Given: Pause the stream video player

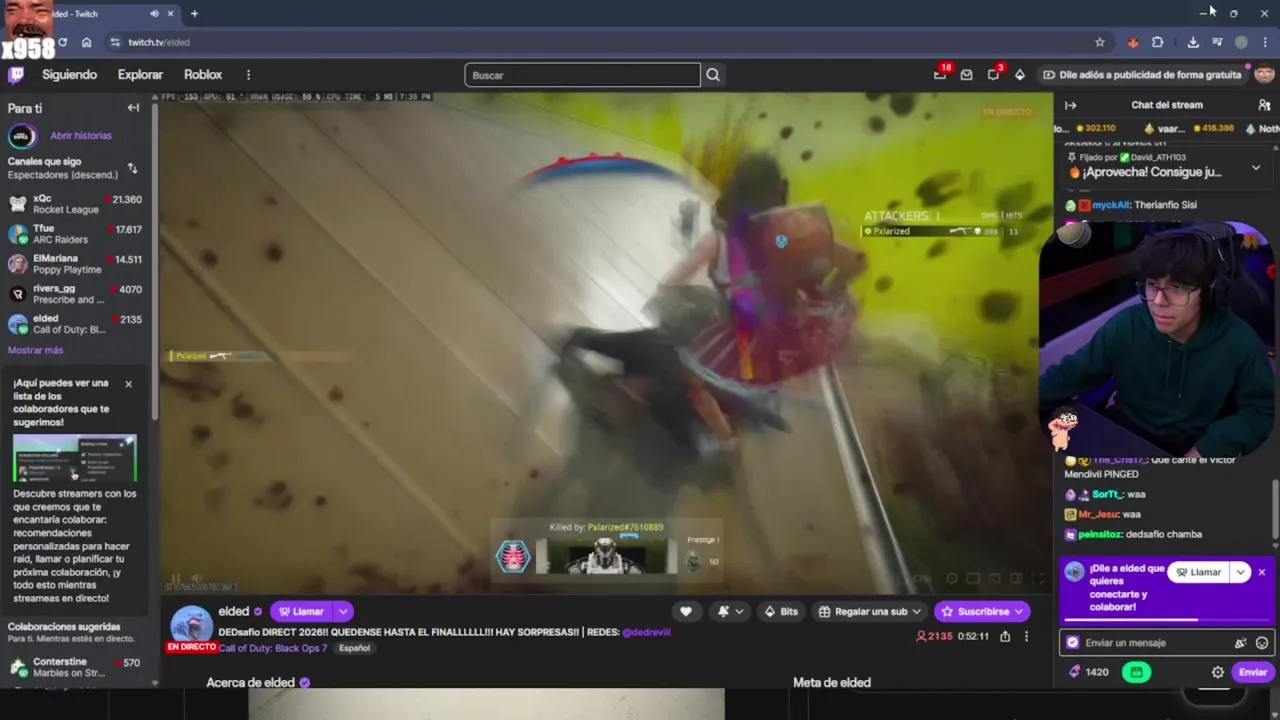Looking at the screenshot, I should [176, 579].
